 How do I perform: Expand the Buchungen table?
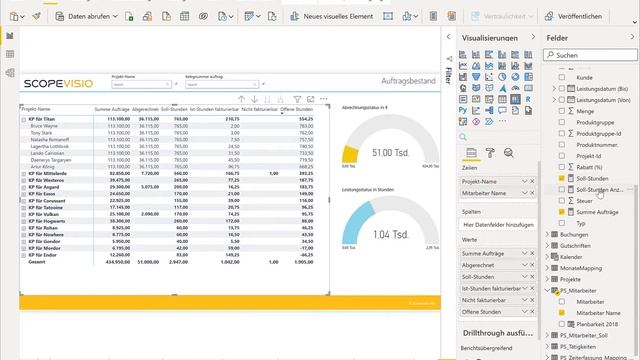[547, 234]
